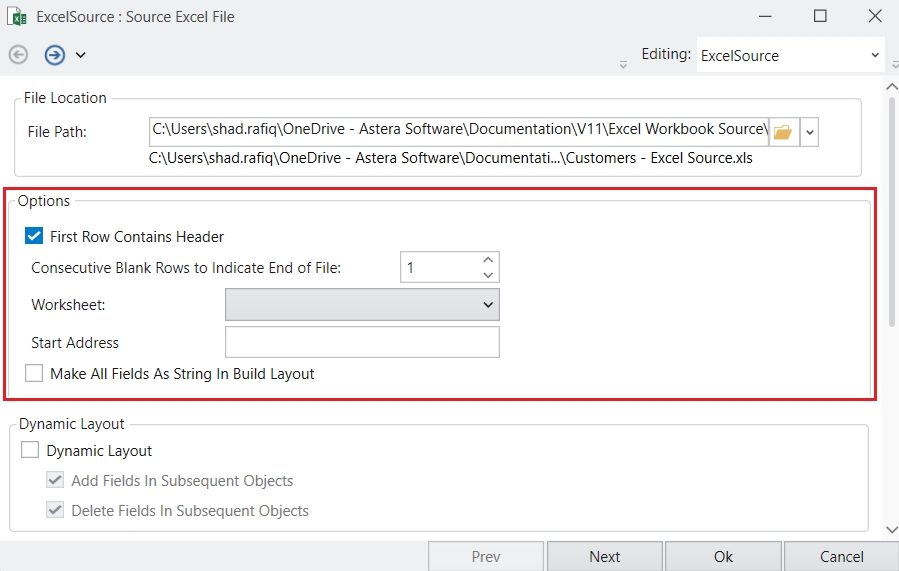Viewport: 899px width, 571px height.
Task: Enable Make All Fields As String option
Action: 34,373
